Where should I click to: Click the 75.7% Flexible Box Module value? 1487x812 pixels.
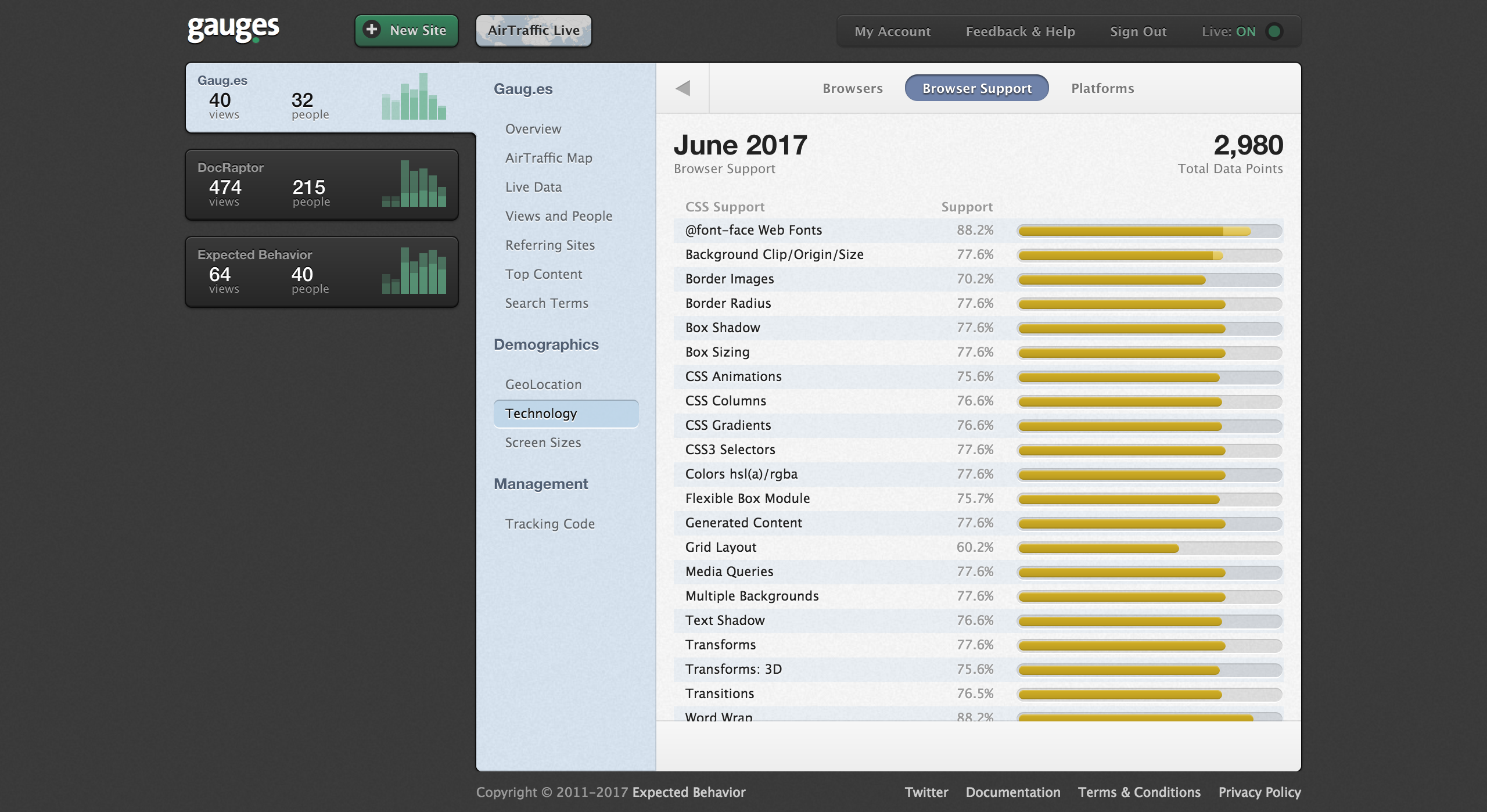pos(975,498)
